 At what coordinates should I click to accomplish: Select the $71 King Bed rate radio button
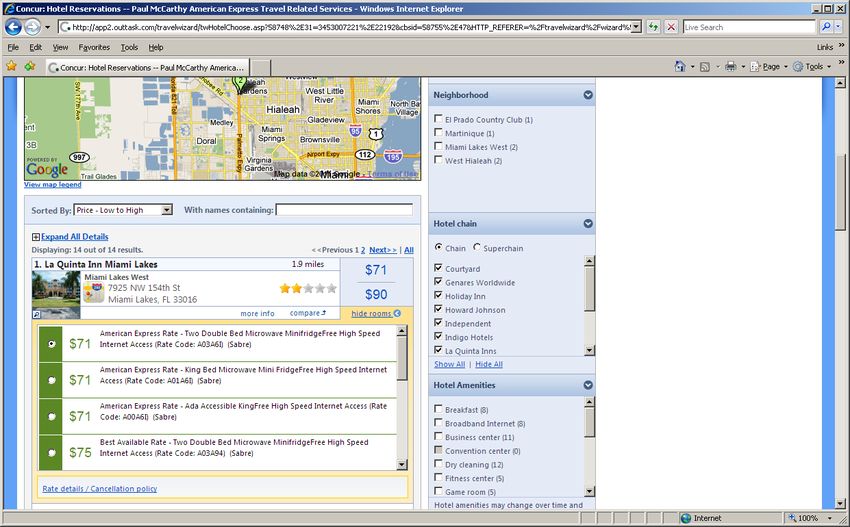(51, 380)
